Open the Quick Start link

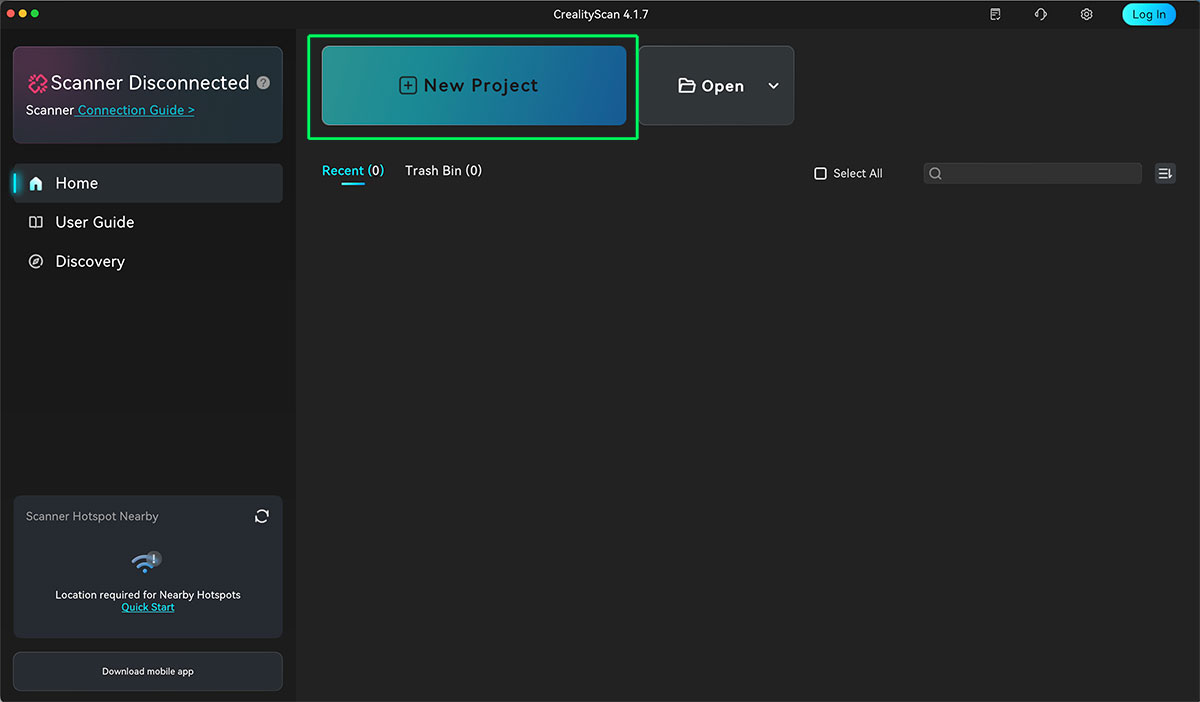[148, 607]
